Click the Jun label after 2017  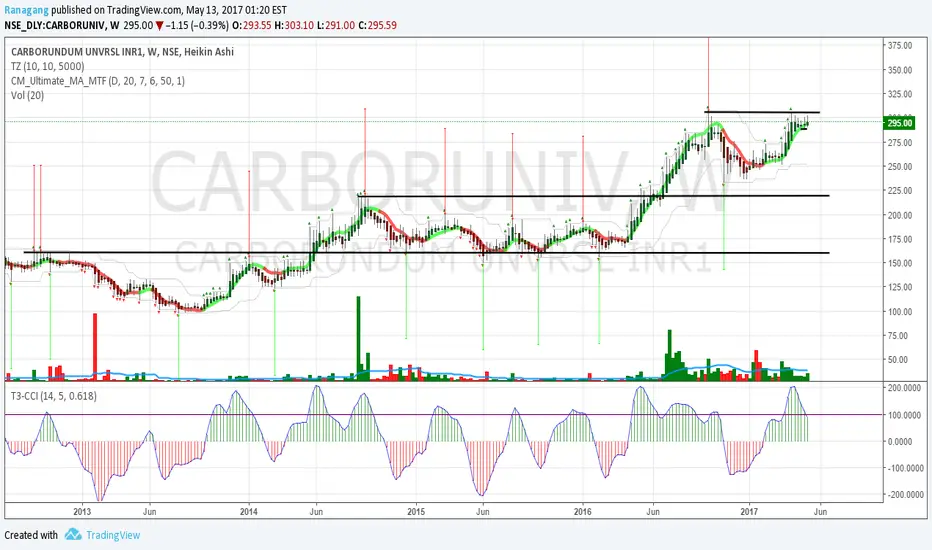click(820, 511)
